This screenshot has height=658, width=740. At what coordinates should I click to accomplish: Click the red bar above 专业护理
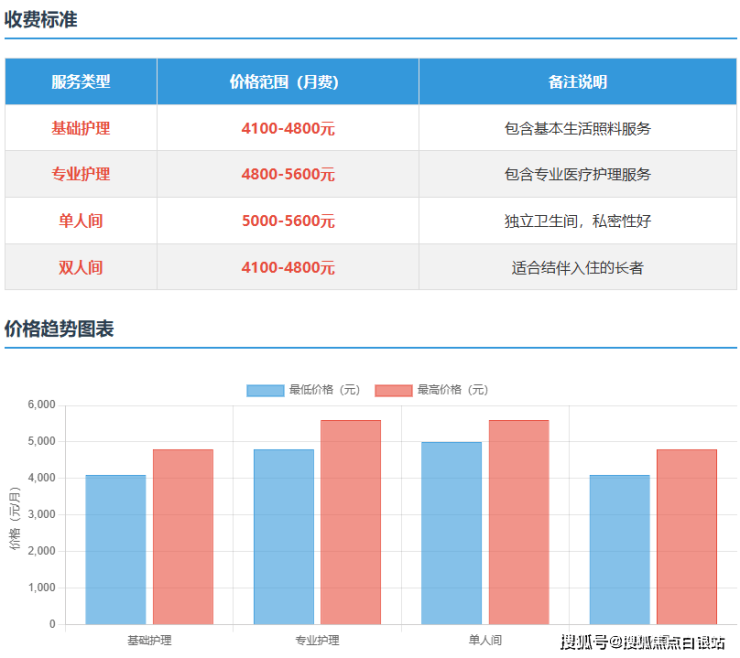pyautogui.click(x=351, y=522)
